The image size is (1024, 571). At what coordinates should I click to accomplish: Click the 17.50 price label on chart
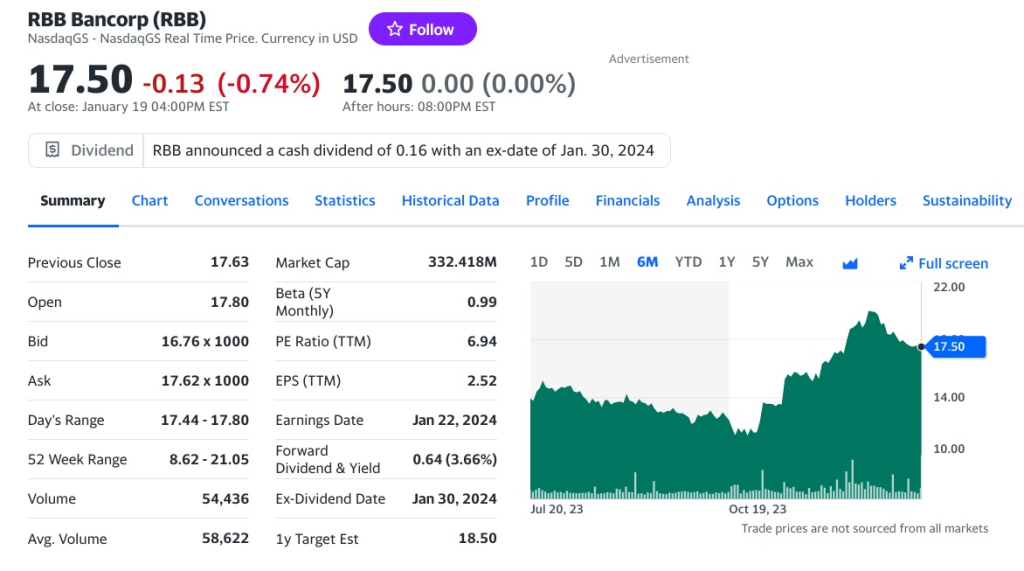click(955, 346)
